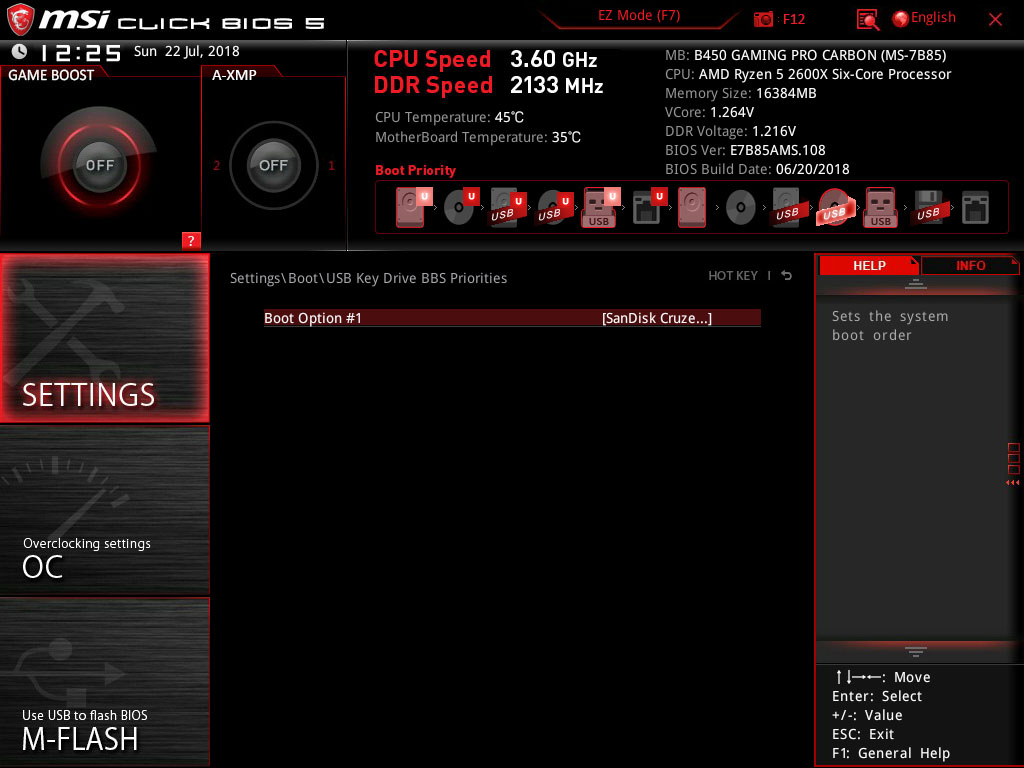Screen dimensions: 1024x768
Task: Select the UEFI network boot device icon
Action: [x=649, y=207]
